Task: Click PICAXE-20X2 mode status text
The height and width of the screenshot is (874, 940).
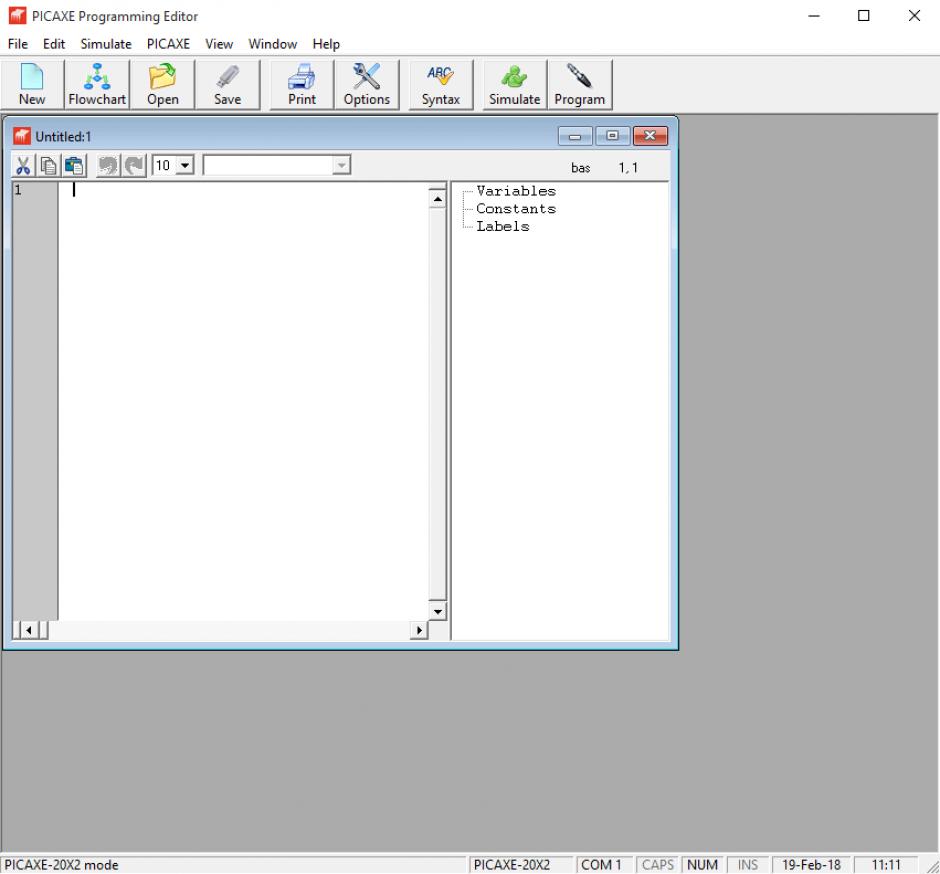Action: click(61, 864)
